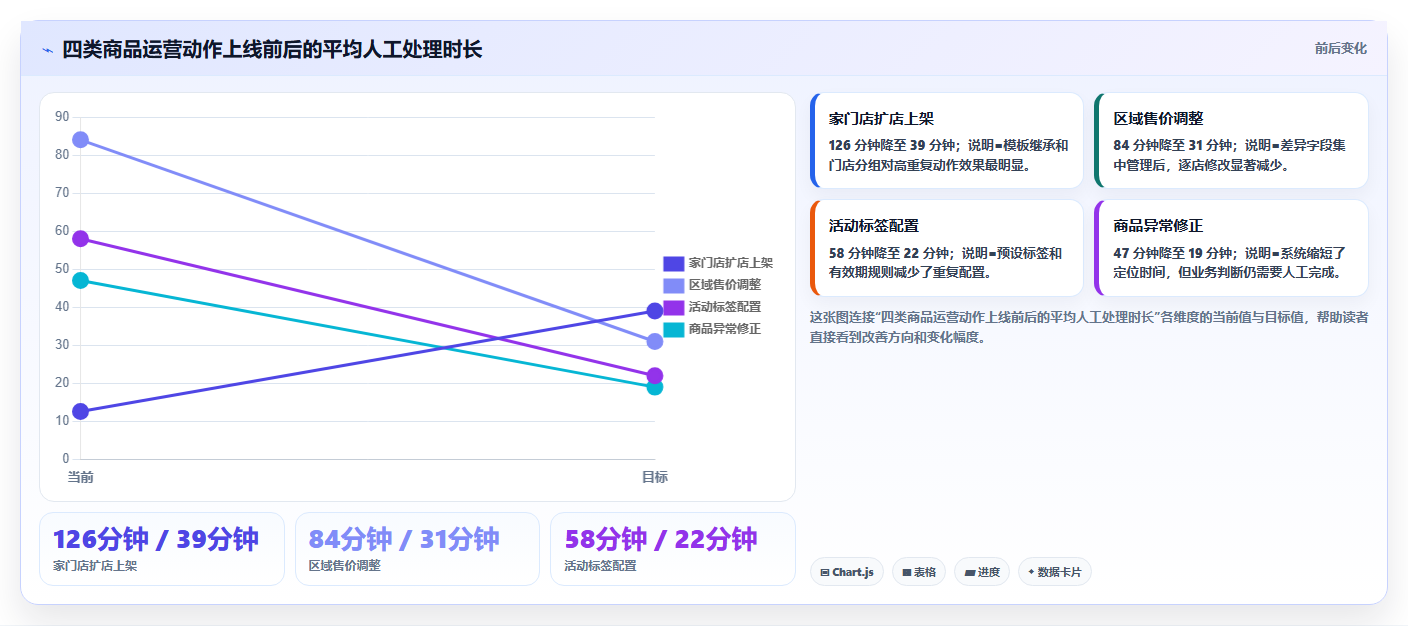Click 活动标签配置 caption under 58分钟

[600, 566]
